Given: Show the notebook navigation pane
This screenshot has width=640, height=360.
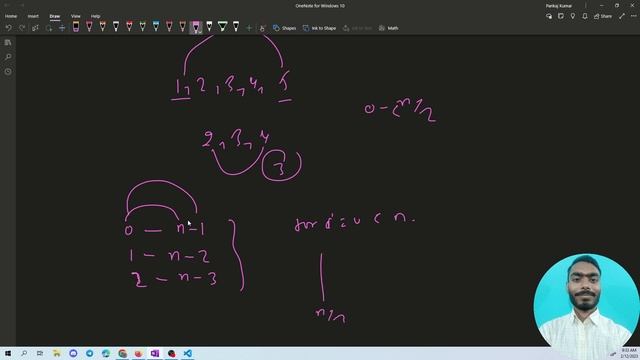Looking at the screenshot, I should pyautogui.click(x=8, y=42).
